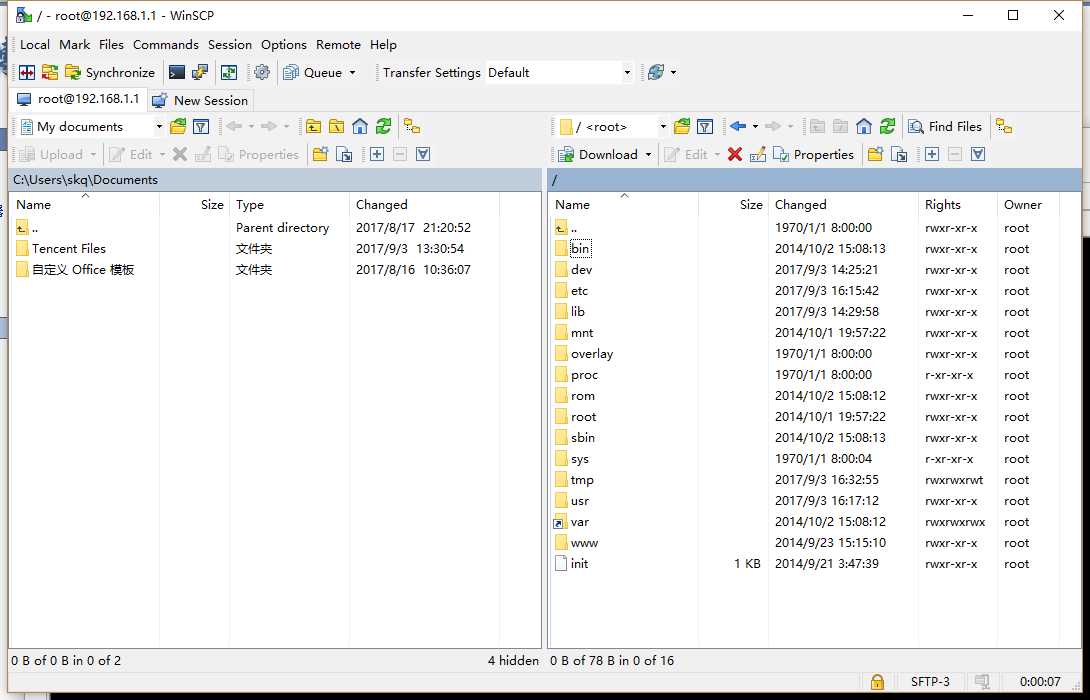
Task: Click local panel select files plus icon
Action: pos(377,154)
